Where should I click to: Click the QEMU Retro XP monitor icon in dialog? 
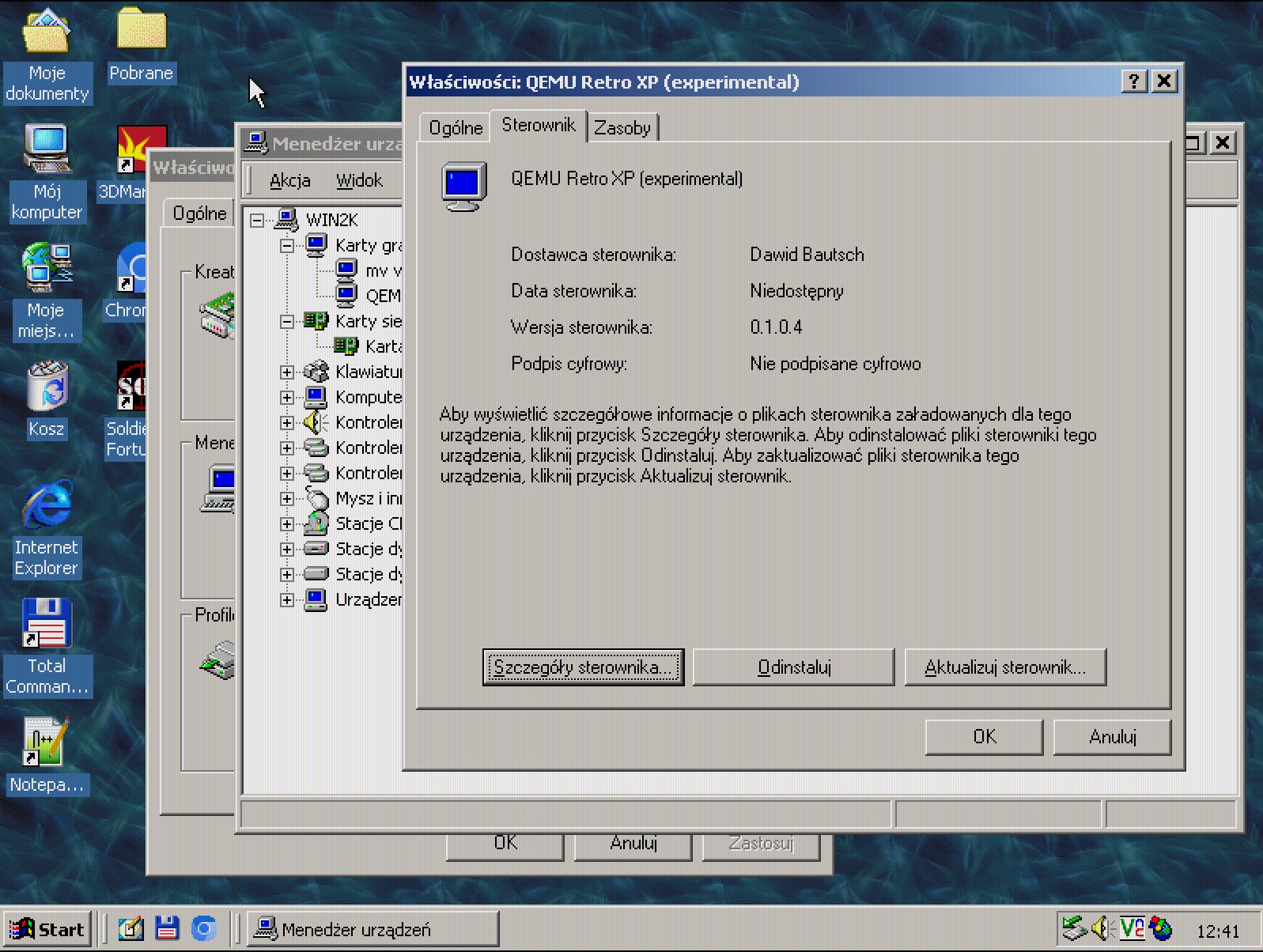tap(463, 187)
